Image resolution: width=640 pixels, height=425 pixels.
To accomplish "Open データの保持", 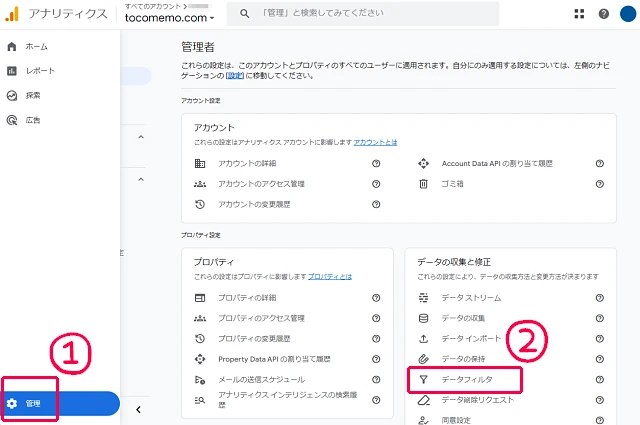I will 463,359.
